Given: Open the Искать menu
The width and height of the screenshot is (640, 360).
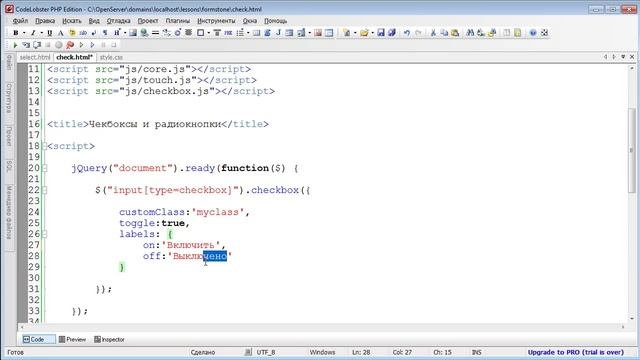Looking at the screenshot, I should point(72,21).
